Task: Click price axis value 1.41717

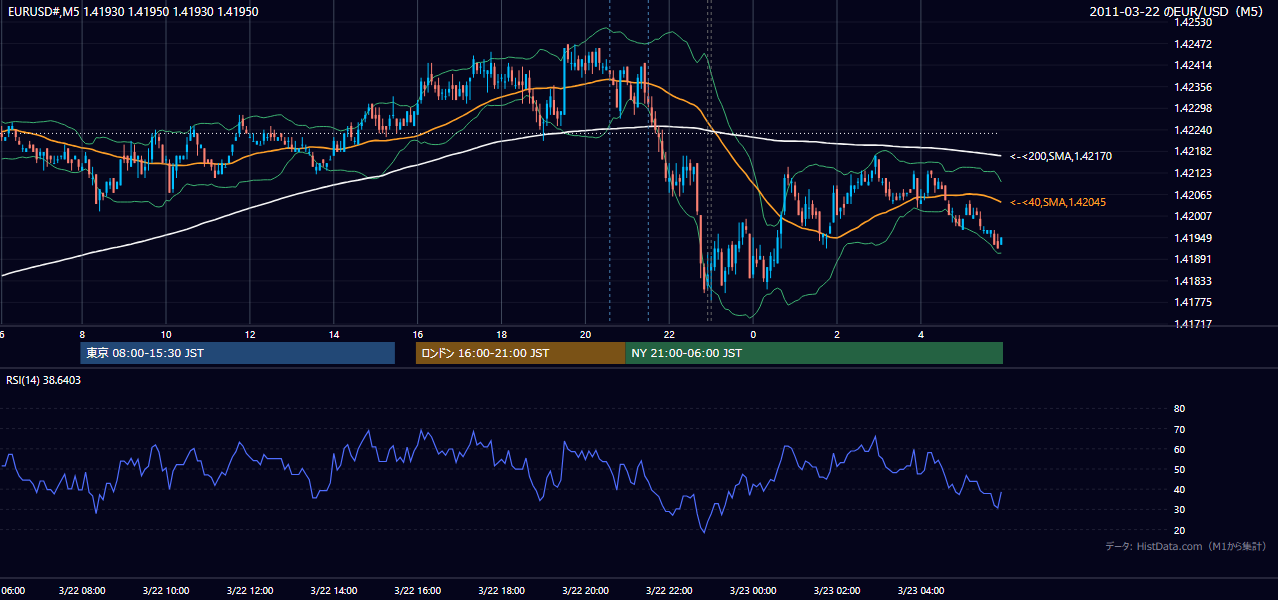Action: (x=1194, y=324)
